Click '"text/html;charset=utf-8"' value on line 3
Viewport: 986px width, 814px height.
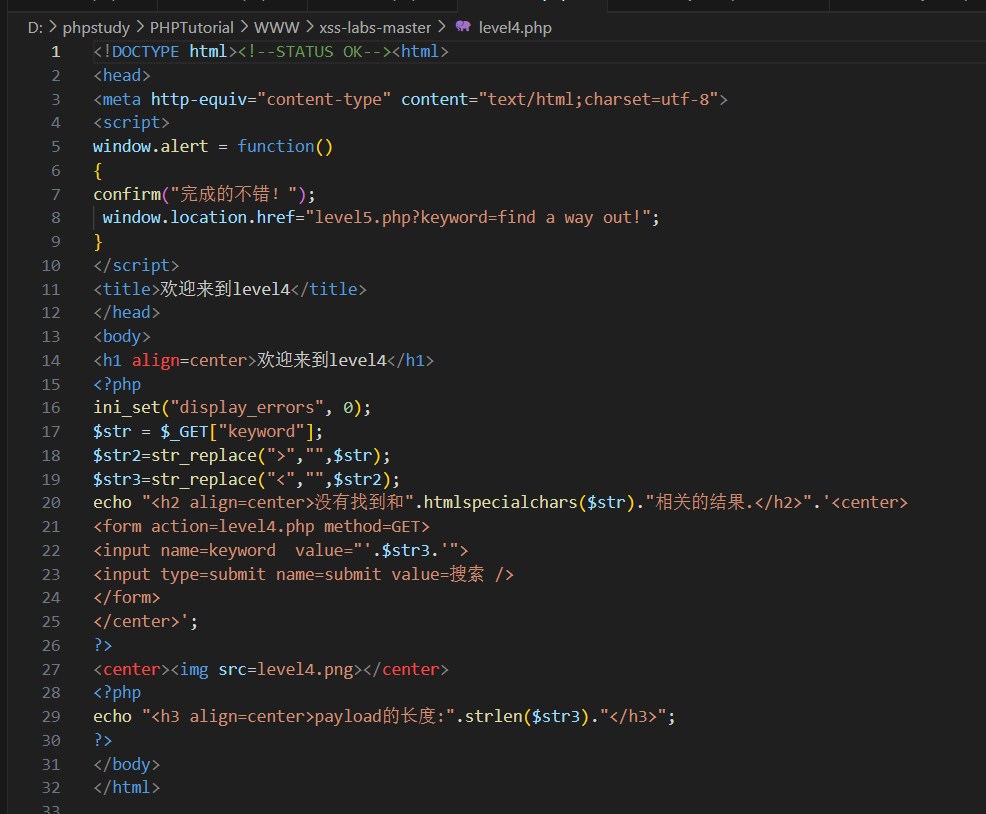coord(599,99)
